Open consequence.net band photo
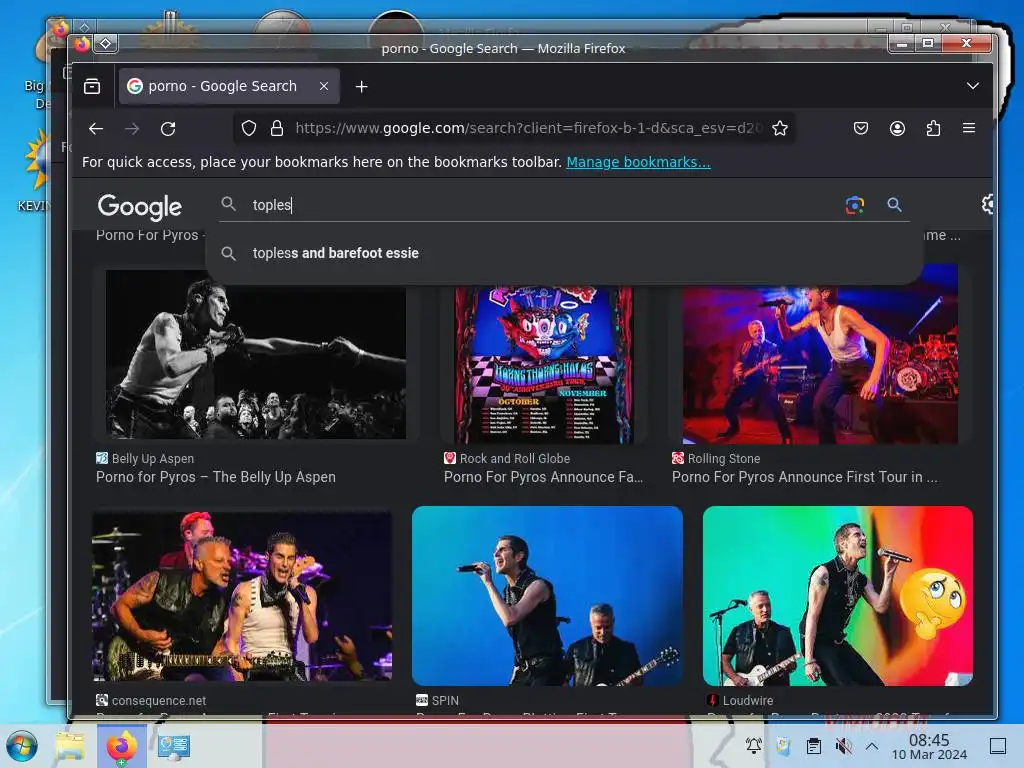This screenshot has height=768, width=1024. click(x=242, y=596)
